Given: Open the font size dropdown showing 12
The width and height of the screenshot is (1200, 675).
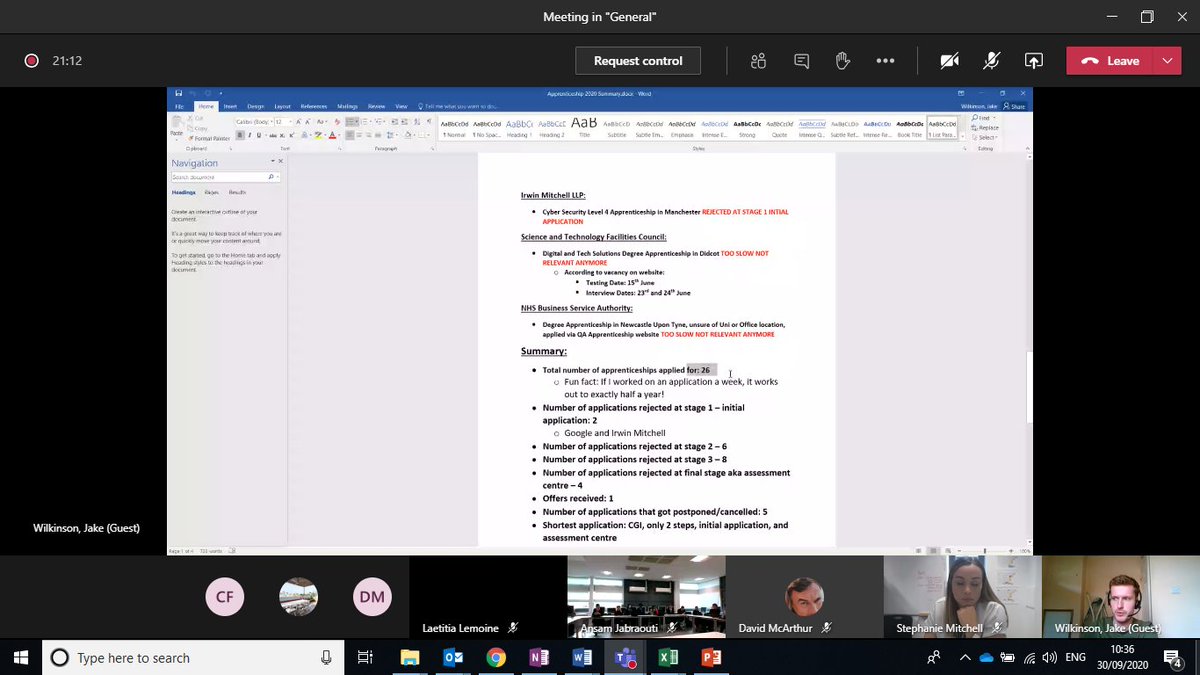Looking at the screenshot, I should point(290,122).
